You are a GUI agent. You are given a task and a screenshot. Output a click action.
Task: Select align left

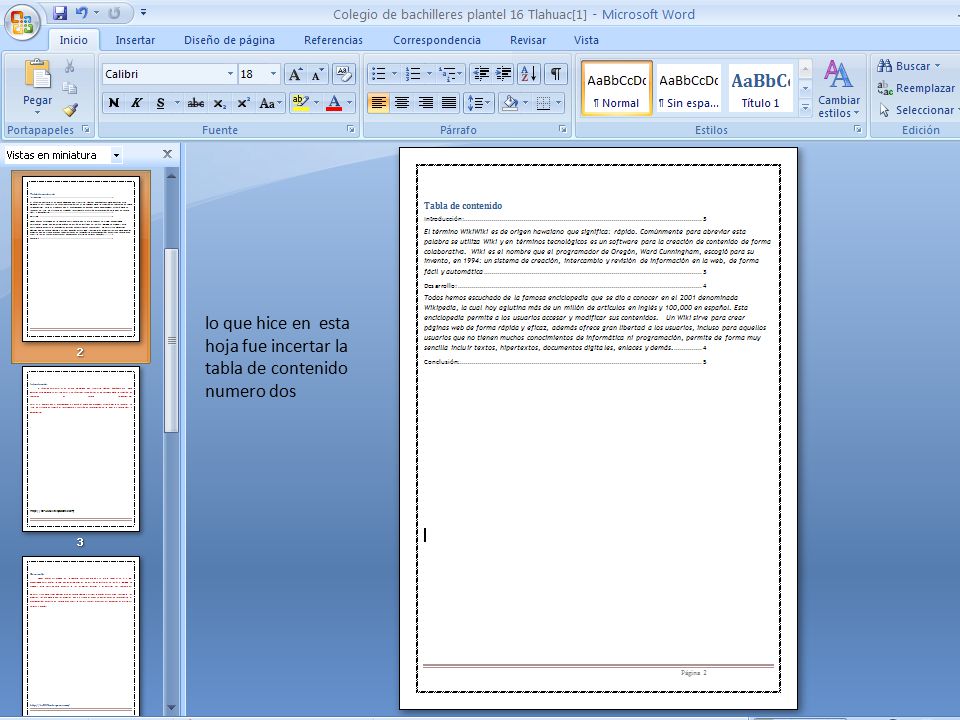(x=378, y=103)
